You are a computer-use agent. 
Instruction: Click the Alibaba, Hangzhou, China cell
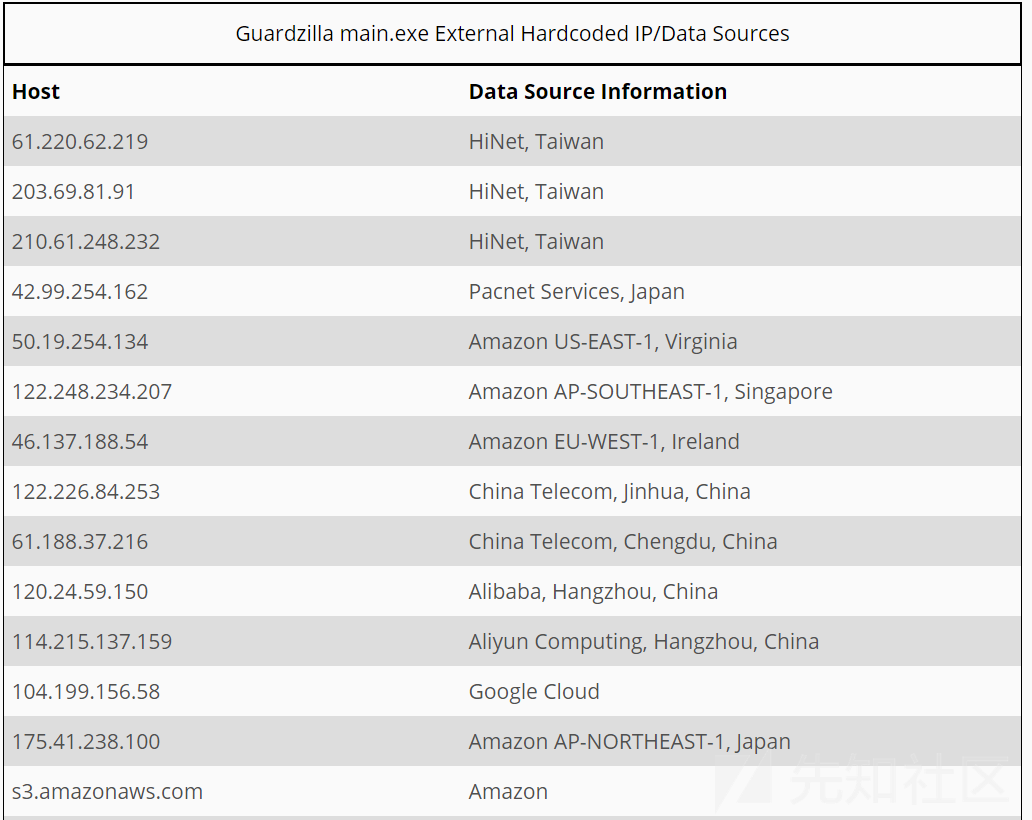[593, 592]
